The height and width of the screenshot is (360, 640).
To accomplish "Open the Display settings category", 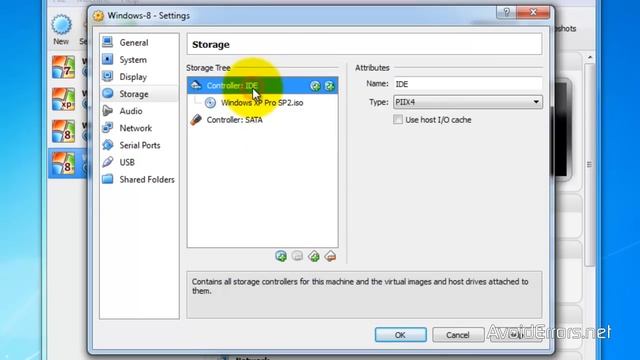I will 133,77.
